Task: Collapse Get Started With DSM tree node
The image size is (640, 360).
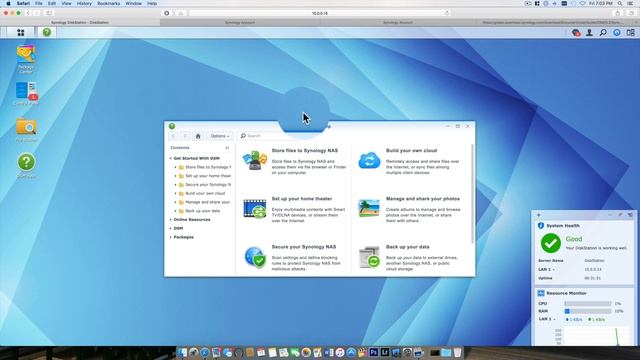Action: (x=171, y=158)
